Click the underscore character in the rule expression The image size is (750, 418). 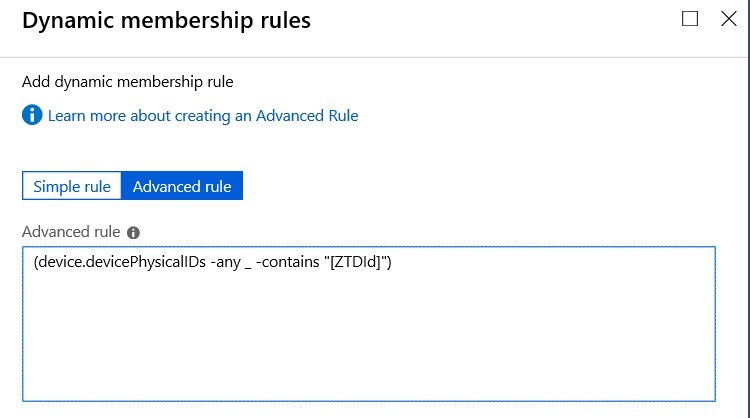coord(248,268)
